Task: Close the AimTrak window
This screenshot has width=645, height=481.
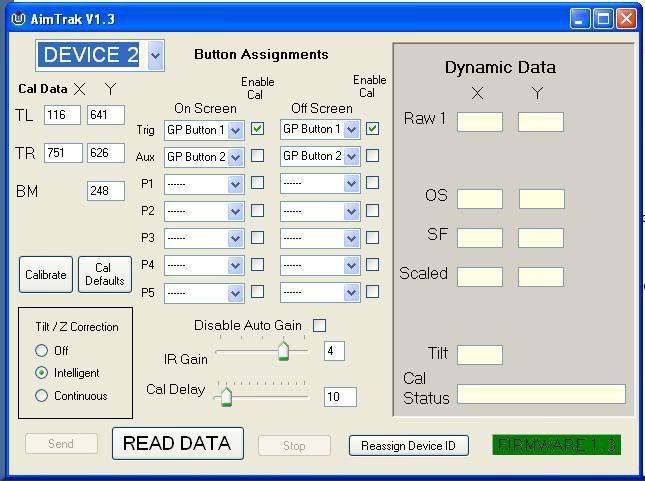Action: 626,19
